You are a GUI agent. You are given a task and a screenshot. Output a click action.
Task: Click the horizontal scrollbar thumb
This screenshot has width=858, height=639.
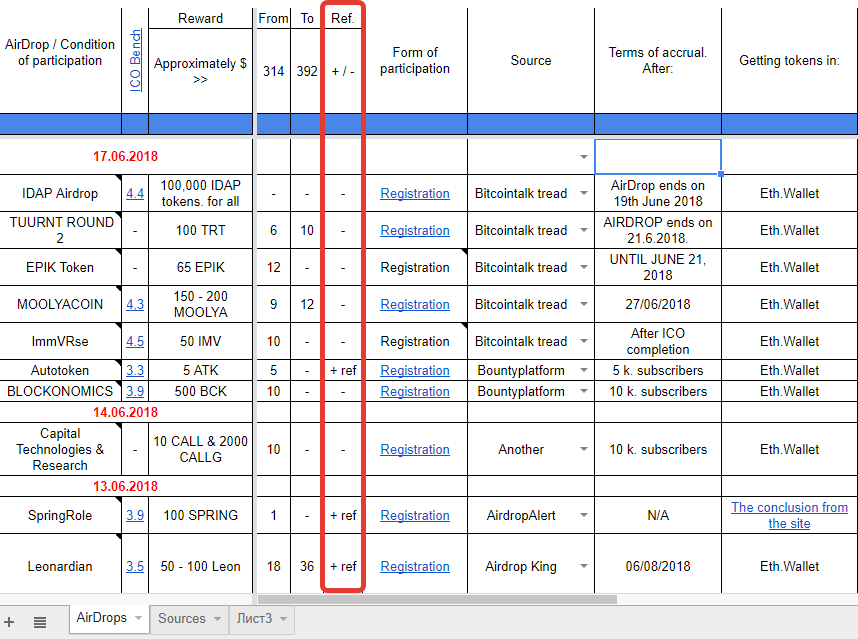[x=437, y=600]
